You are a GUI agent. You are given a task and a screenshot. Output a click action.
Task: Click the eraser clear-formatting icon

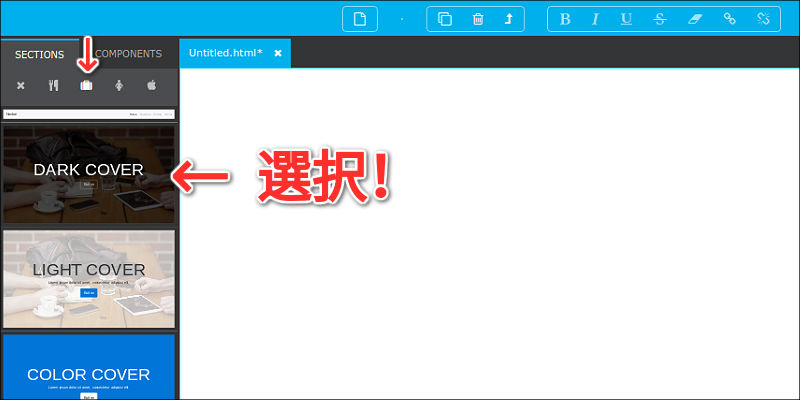click(x=695, y=19)
